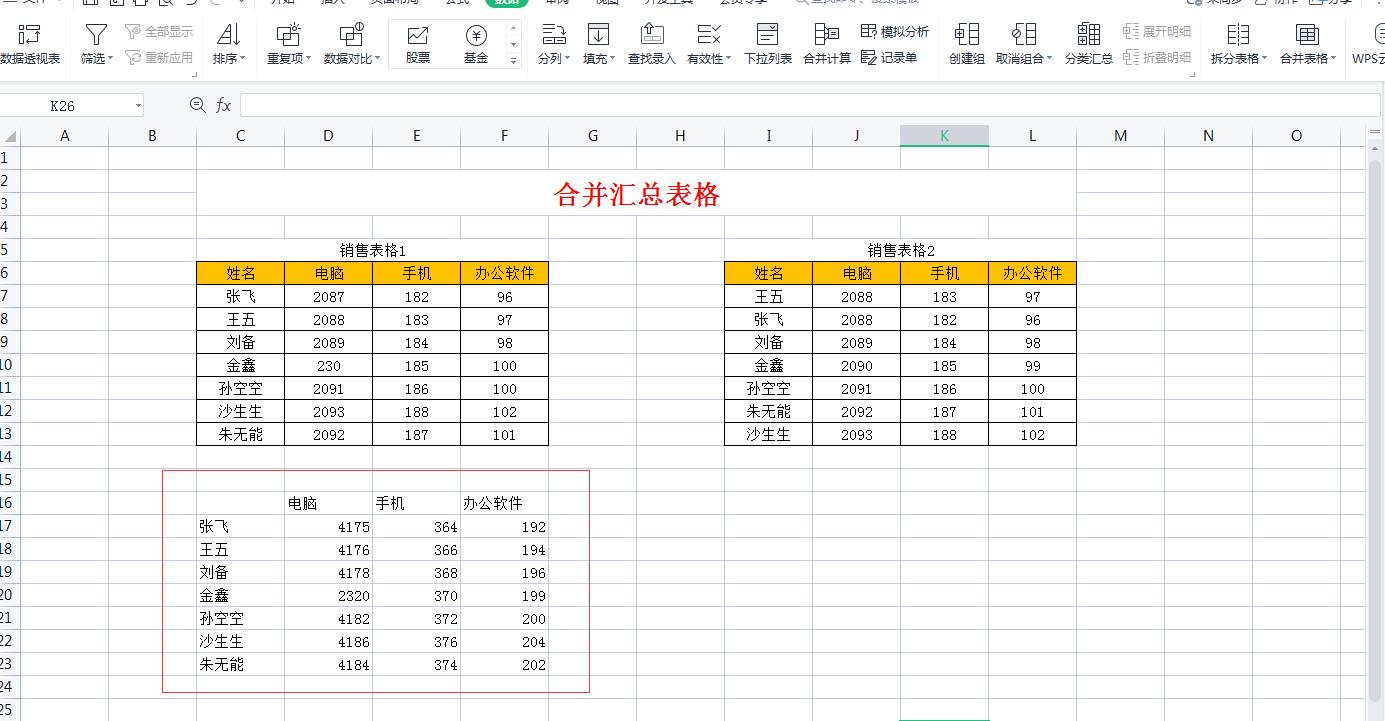Click 展开明细 to expand details
Viewport: 1385px width, 721px height.
point(1157,32)
